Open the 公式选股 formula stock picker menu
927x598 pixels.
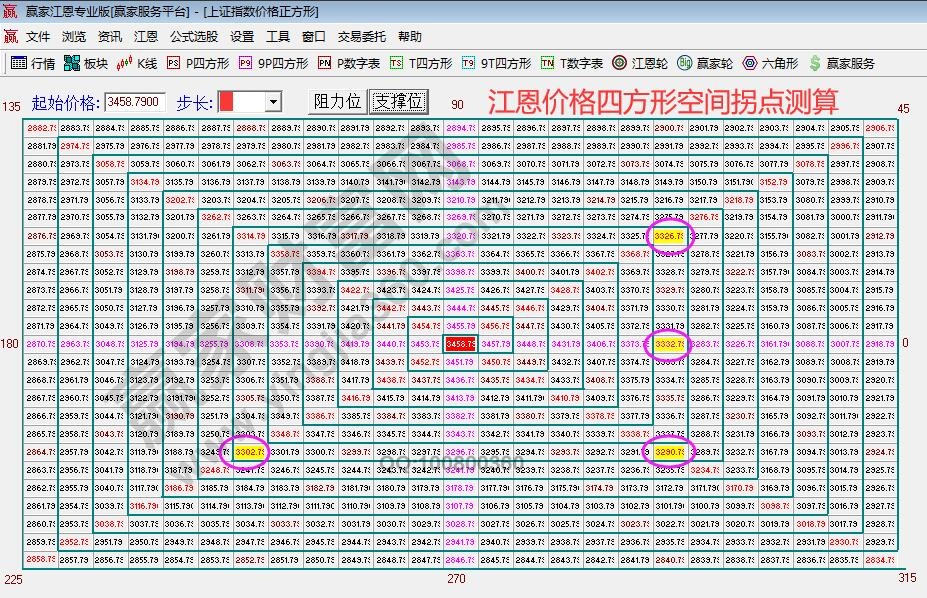click(195, 36)
